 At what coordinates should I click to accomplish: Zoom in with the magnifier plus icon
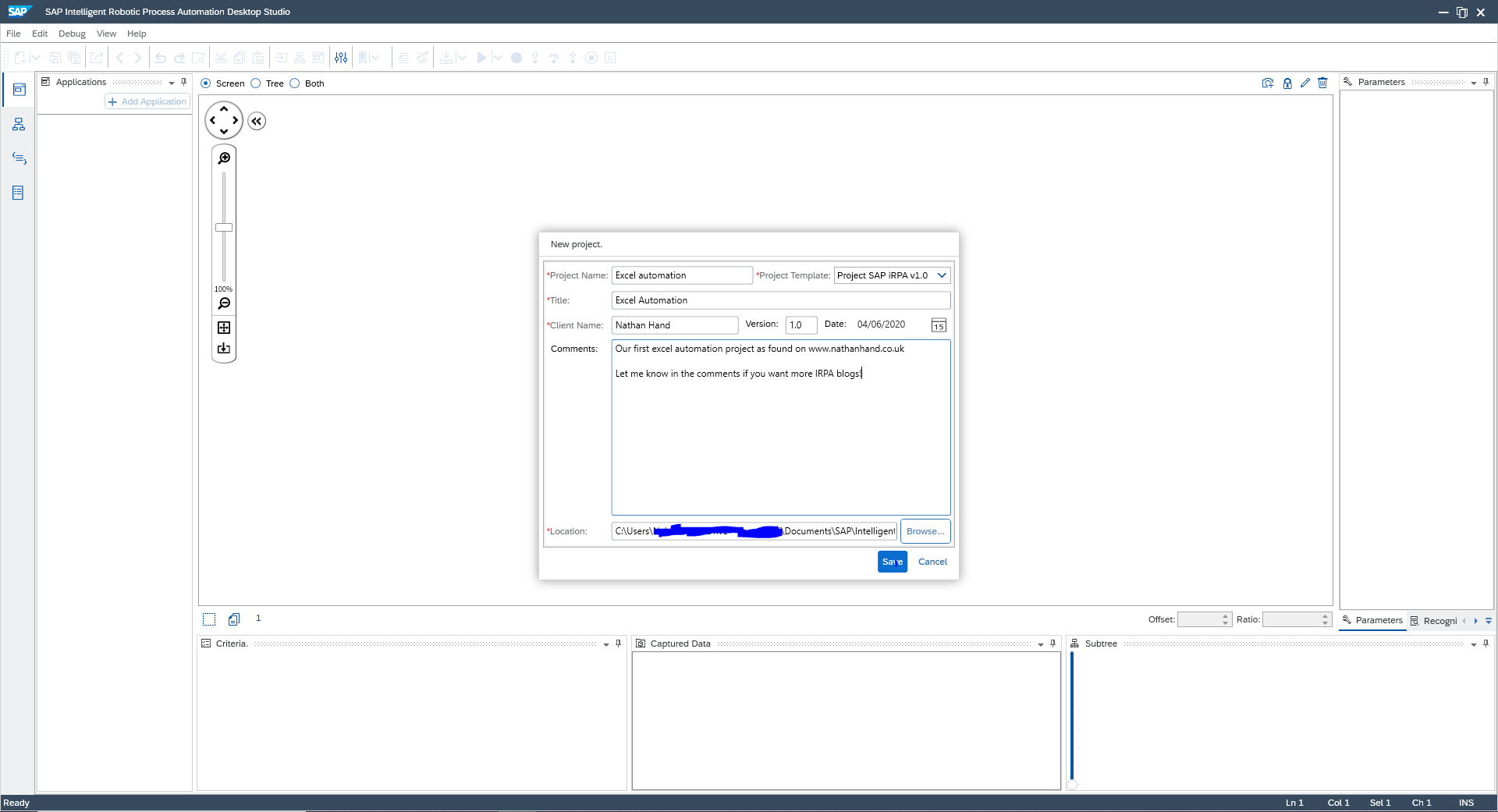(224, 158)
